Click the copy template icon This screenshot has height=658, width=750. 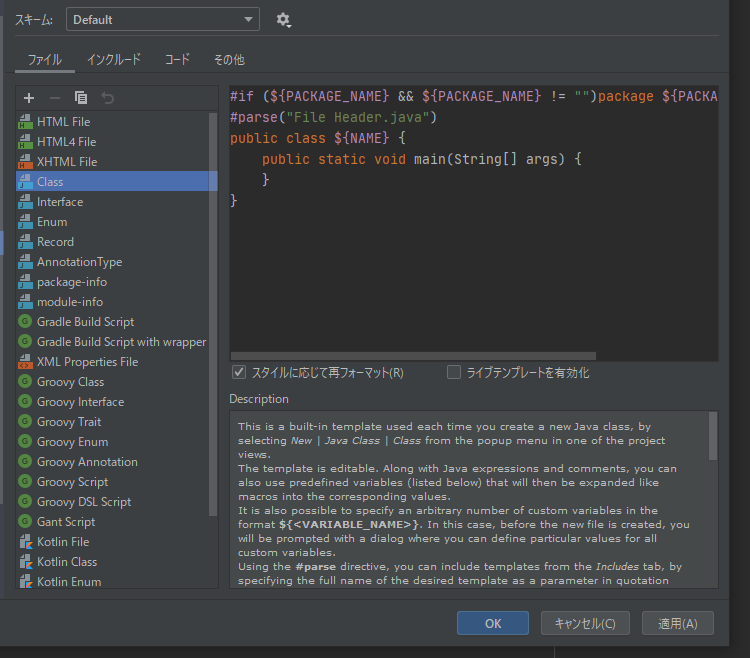tap(81, 98)
